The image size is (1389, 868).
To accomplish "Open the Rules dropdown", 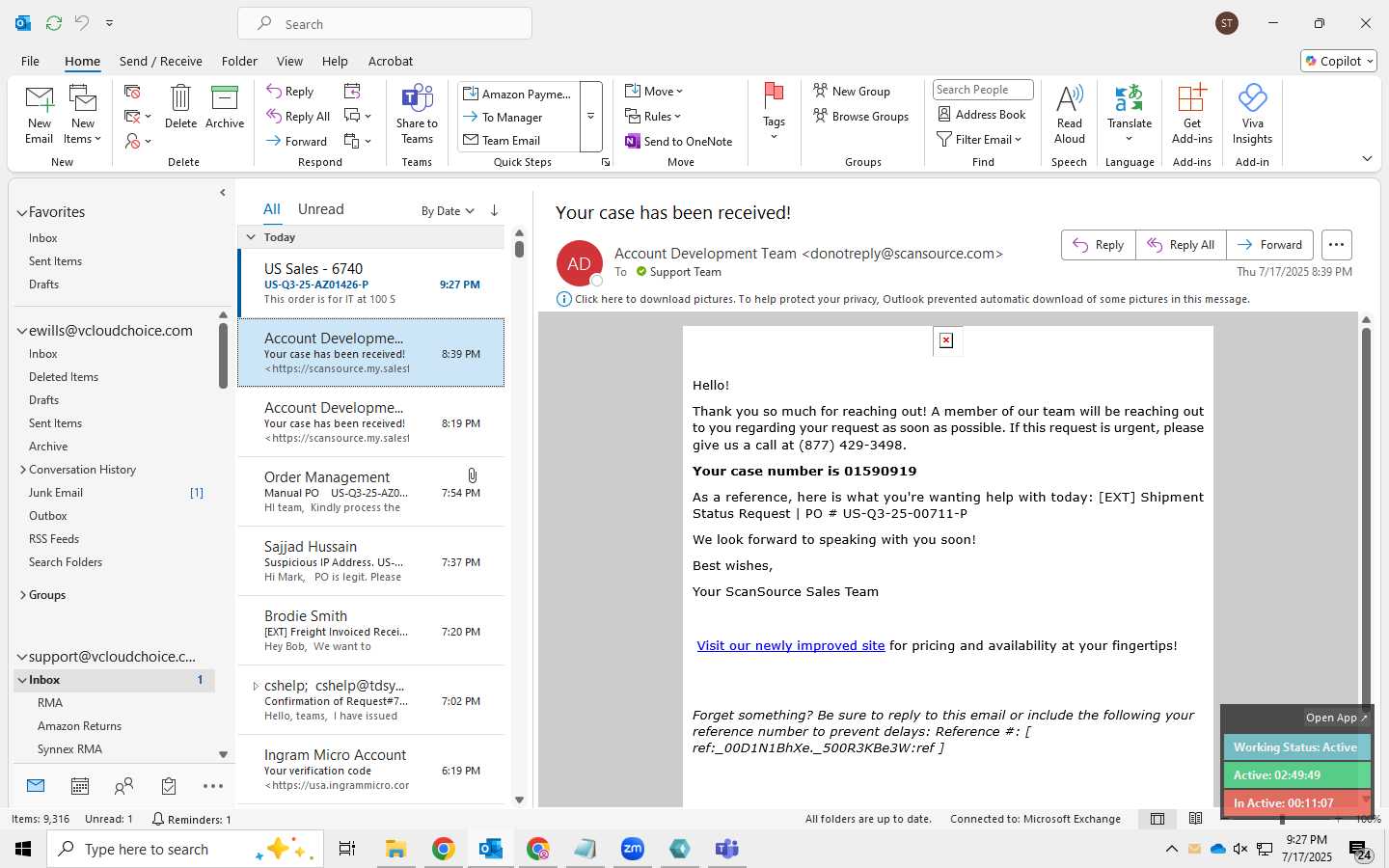I will 653,116.
